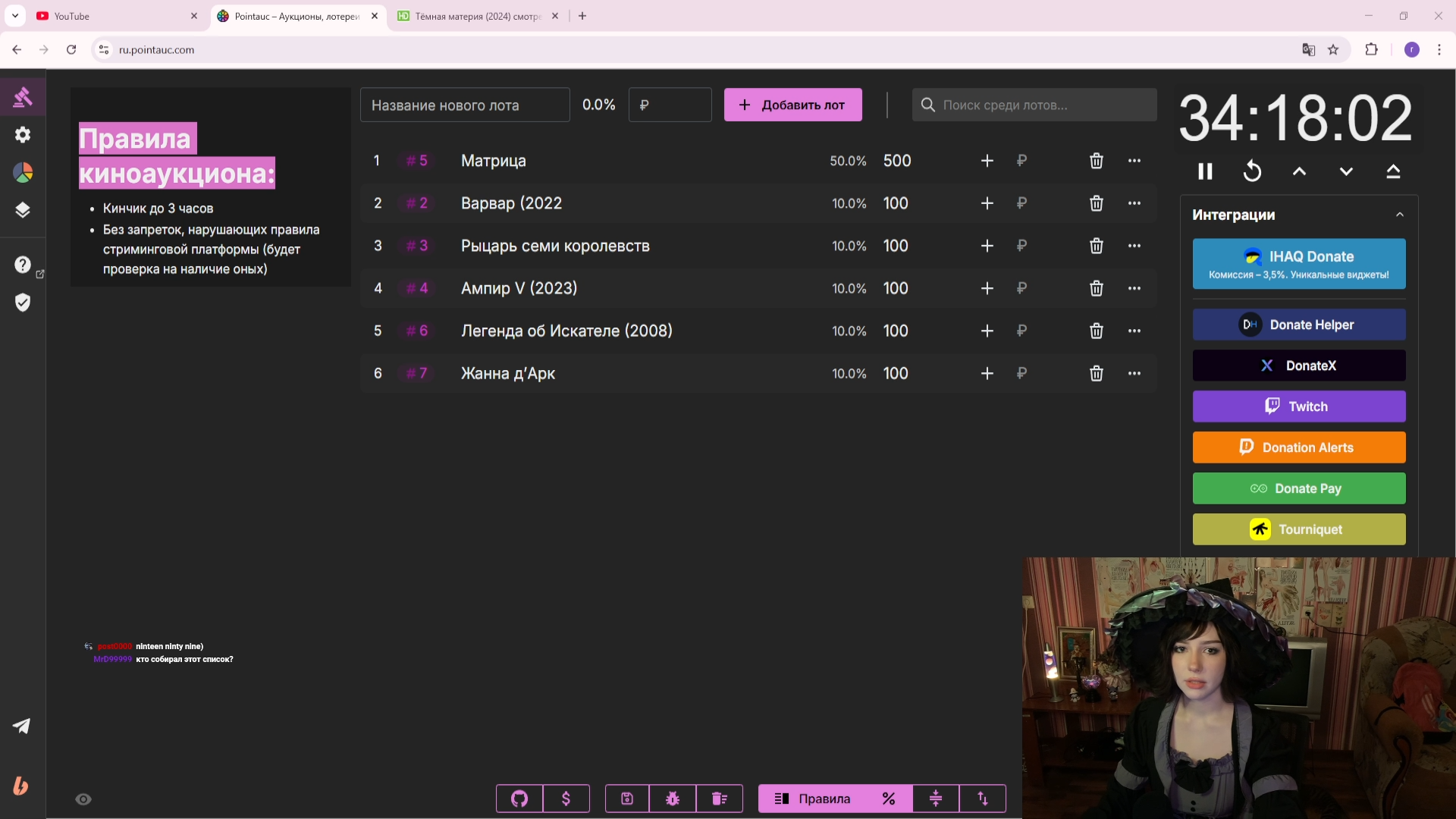Open the GitHub link icon
1456x819 pixels.
pyautogui.click(x=519, y=799)
